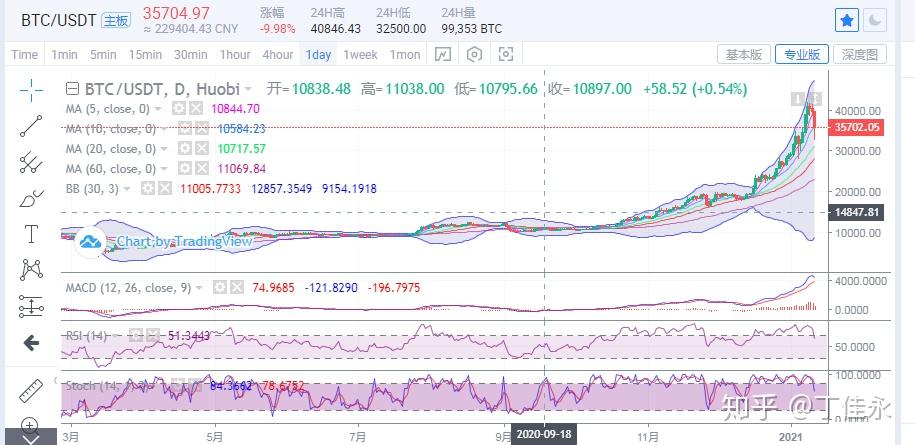Open settings for the MA 5 indicator
This screenshot has width=915, height=445.
pyautogui.click(x=179, y=108)
